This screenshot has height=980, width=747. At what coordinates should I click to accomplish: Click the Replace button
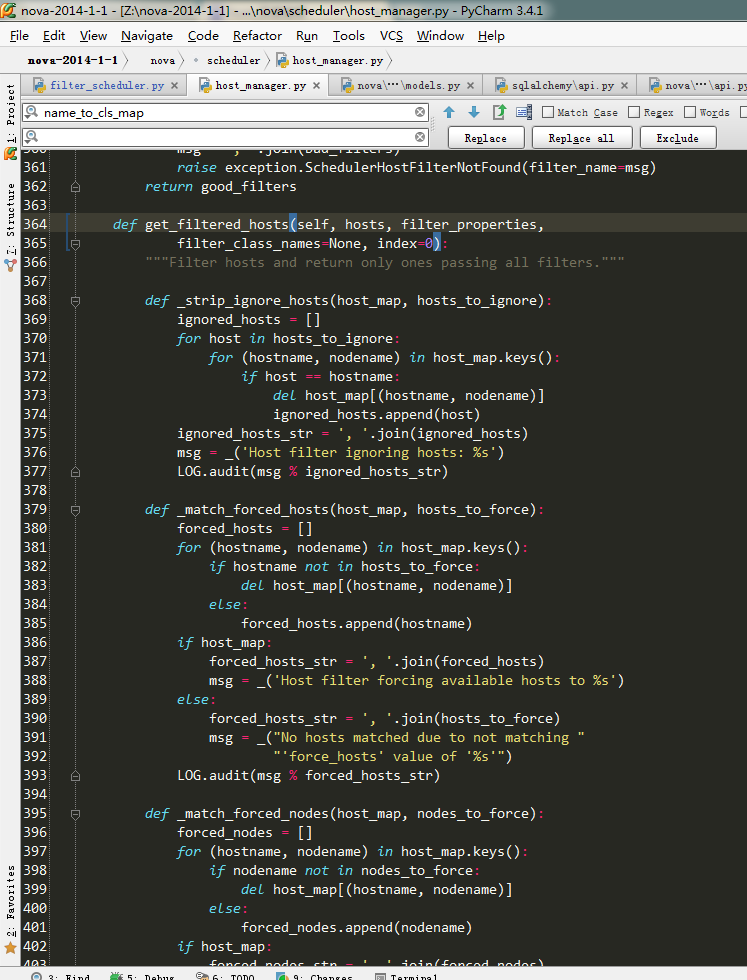pos(486,138)
